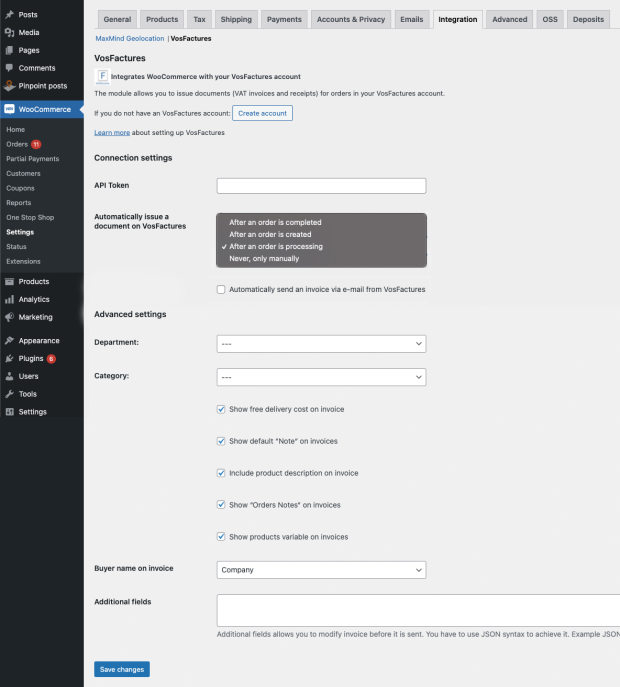Switch to the Advanced tab
Screen dimensions: 620x687
(510, 19)
